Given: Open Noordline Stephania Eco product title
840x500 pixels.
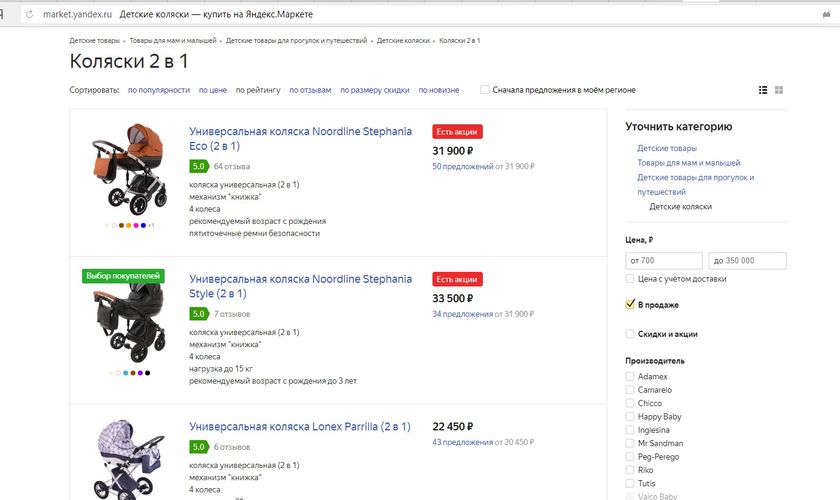Looking at the screenshot, I should pos(301,139).
